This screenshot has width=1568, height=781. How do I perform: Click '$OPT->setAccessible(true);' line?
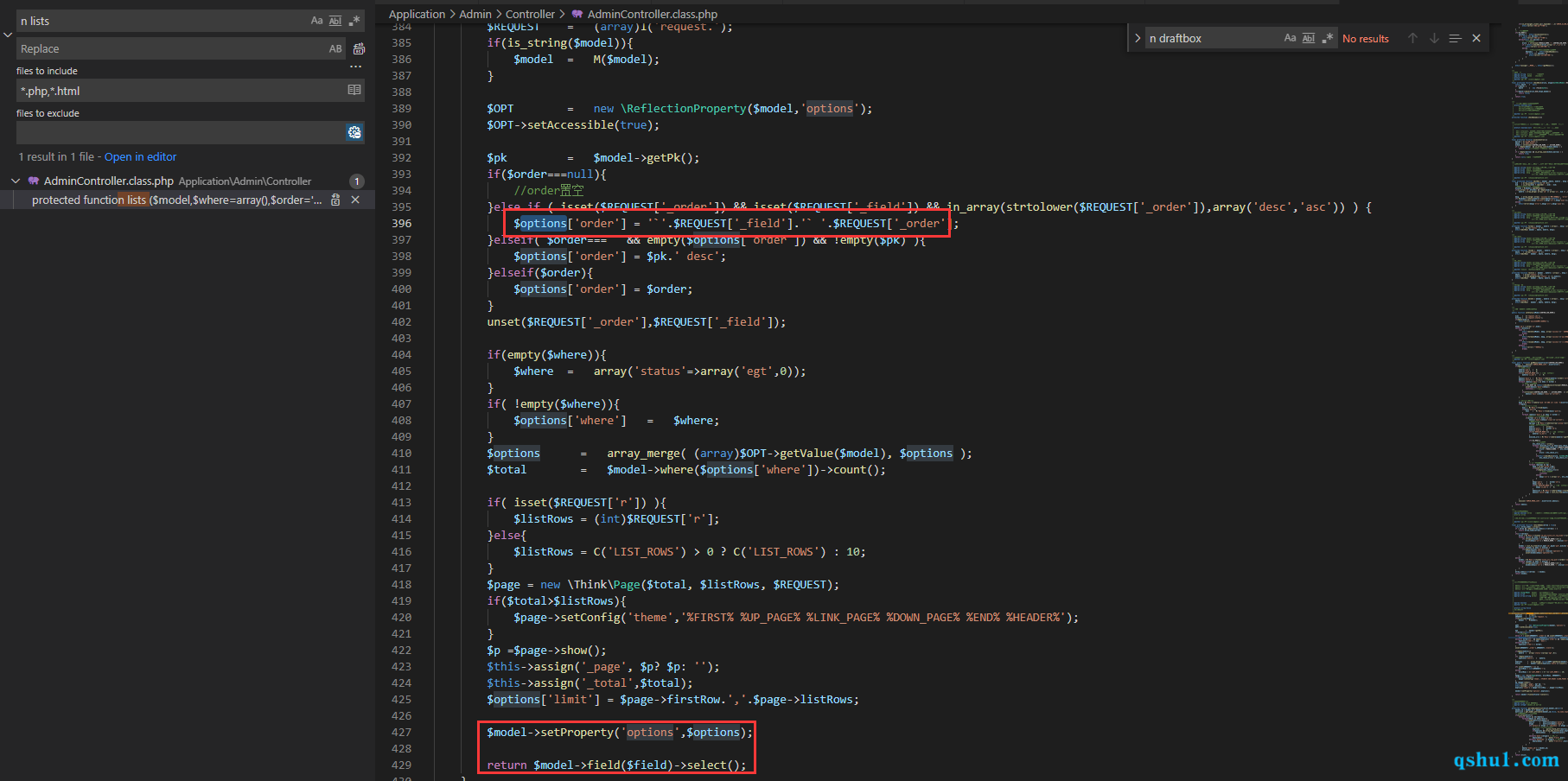573,125
